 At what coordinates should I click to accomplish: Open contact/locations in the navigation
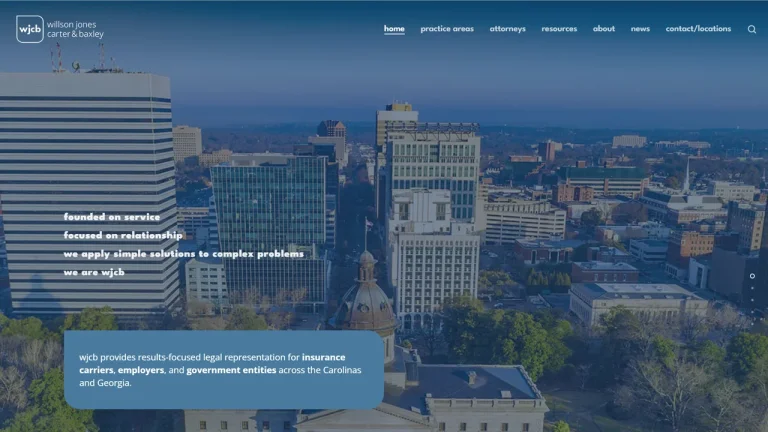[698, 28]
